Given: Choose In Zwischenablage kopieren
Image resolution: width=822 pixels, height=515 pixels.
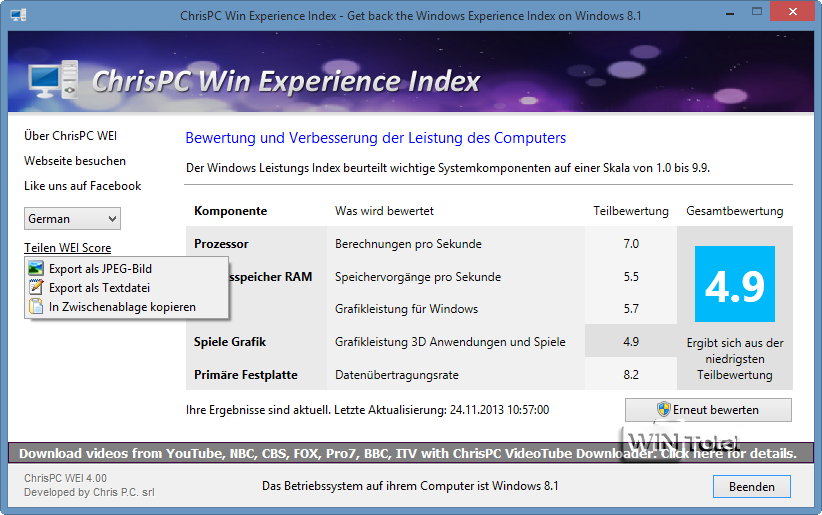Looking at the screenshot, I should [126, 307].
